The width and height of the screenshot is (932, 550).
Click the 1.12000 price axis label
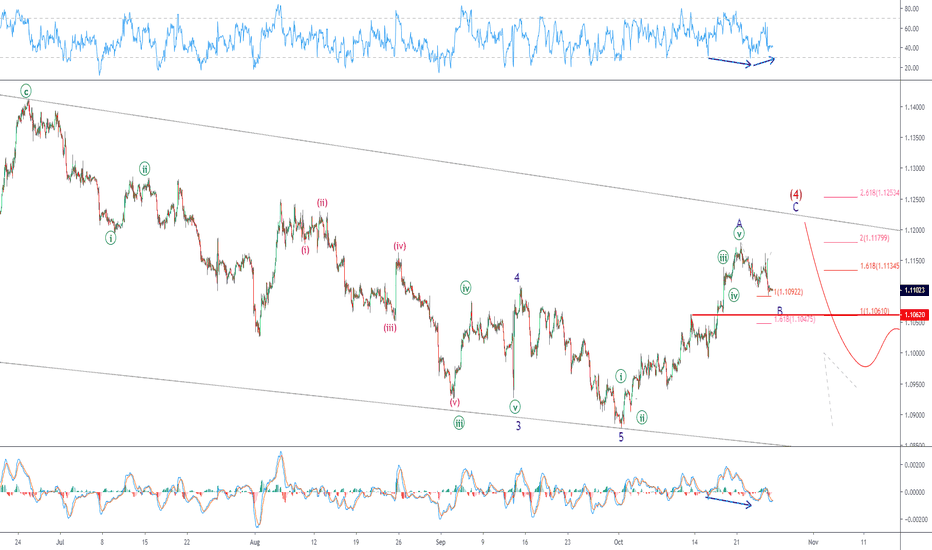(x=915, y=230)
